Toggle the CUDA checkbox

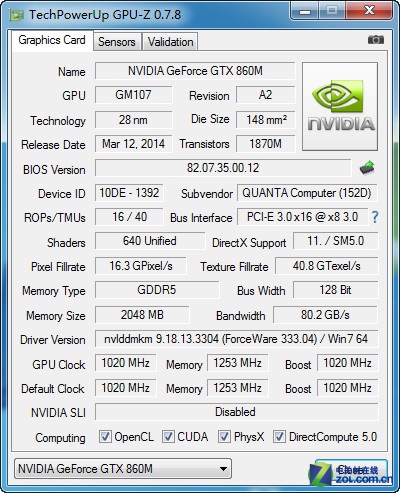tap(168, 436)
